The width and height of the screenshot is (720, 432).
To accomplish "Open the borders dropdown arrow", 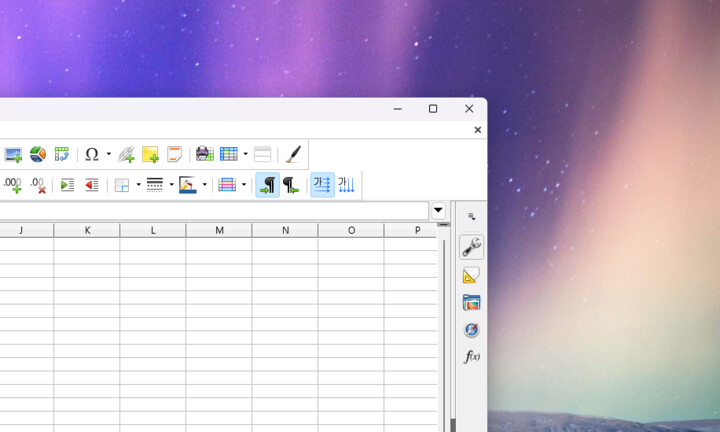I will [x=138, y=185].
